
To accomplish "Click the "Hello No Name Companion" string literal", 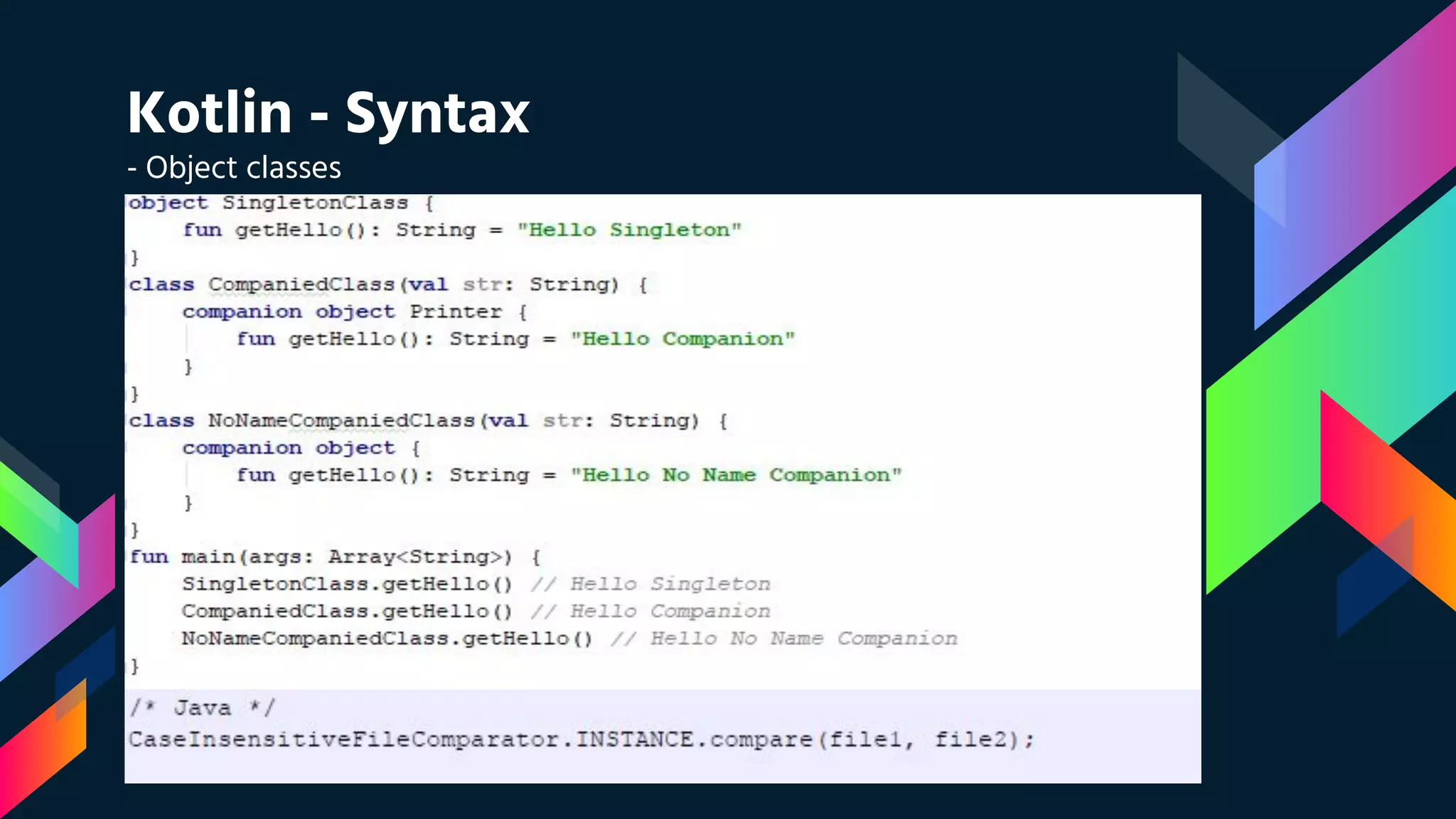I will click(736, 476).
